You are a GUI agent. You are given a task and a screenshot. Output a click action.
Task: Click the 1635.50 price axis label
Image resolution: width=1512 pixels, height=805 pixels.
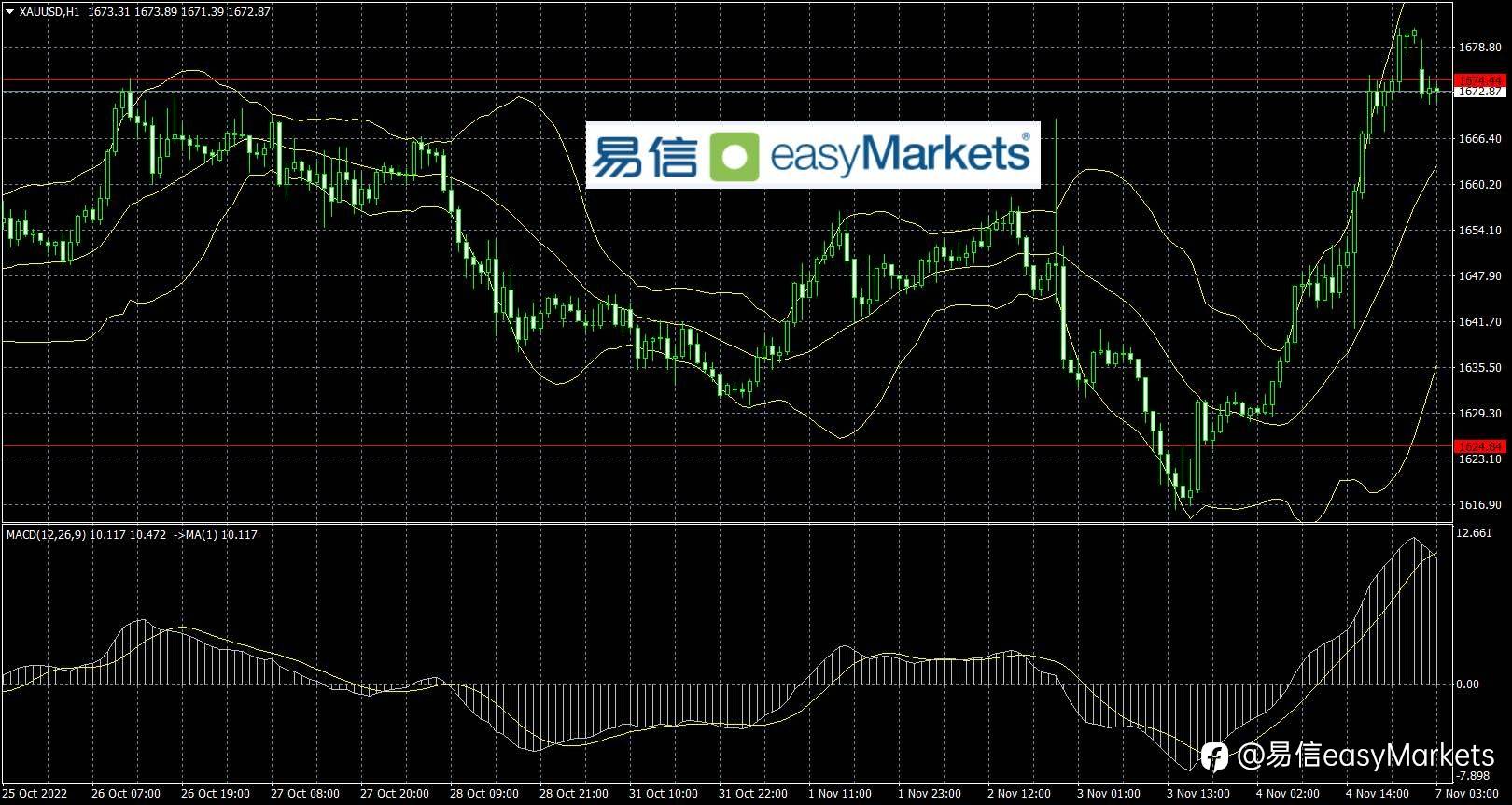coord(1479,368)
